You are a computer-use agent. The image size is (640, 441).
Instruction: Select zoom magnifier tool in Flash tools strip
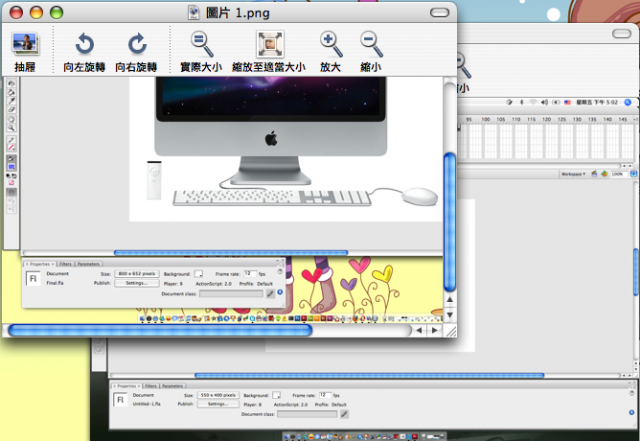pyautogui.click(x=11, y=127)
